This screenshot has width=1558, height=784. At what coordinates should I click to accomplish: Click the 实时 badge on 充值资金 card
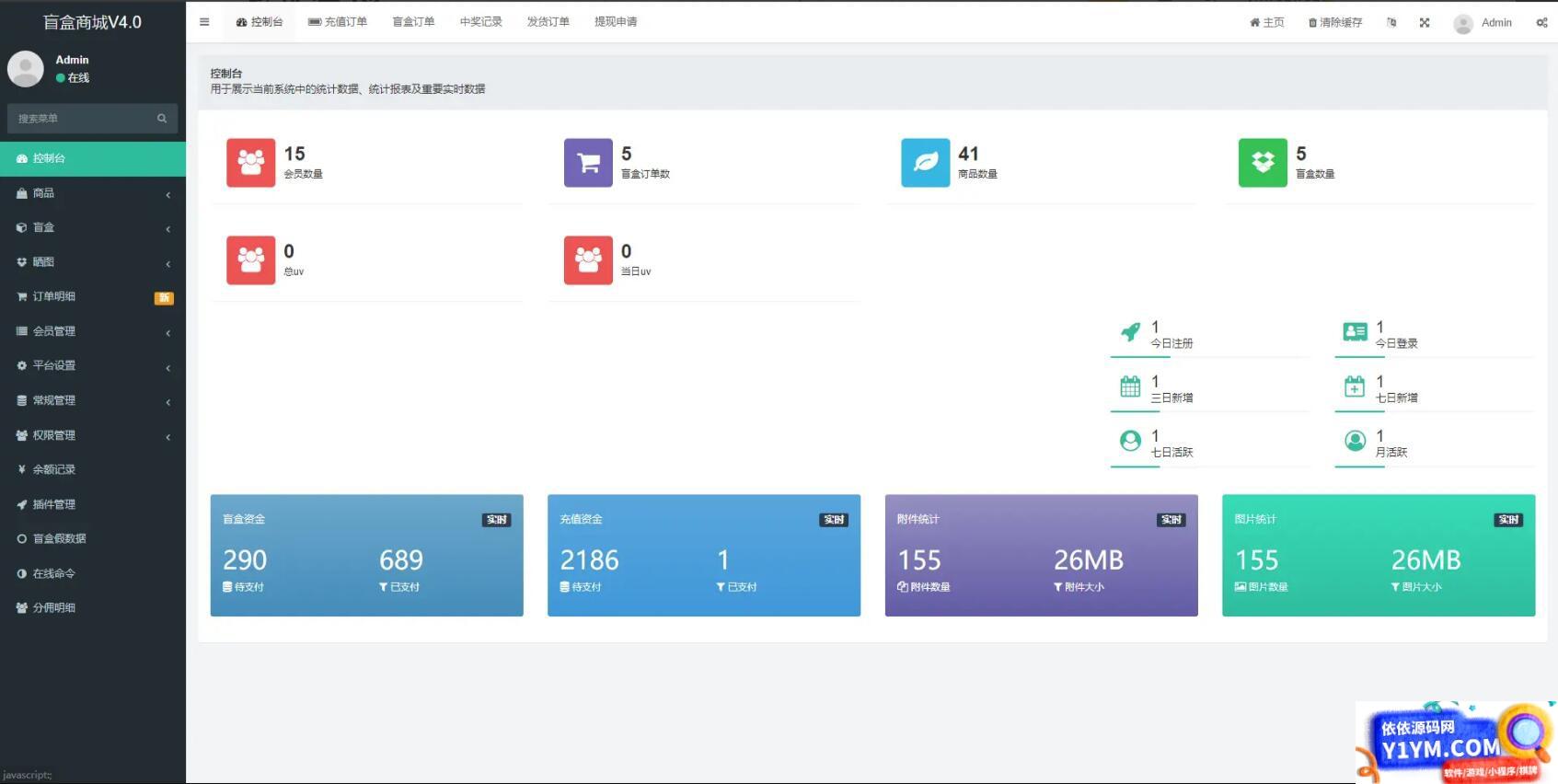[x=834, y=520]
